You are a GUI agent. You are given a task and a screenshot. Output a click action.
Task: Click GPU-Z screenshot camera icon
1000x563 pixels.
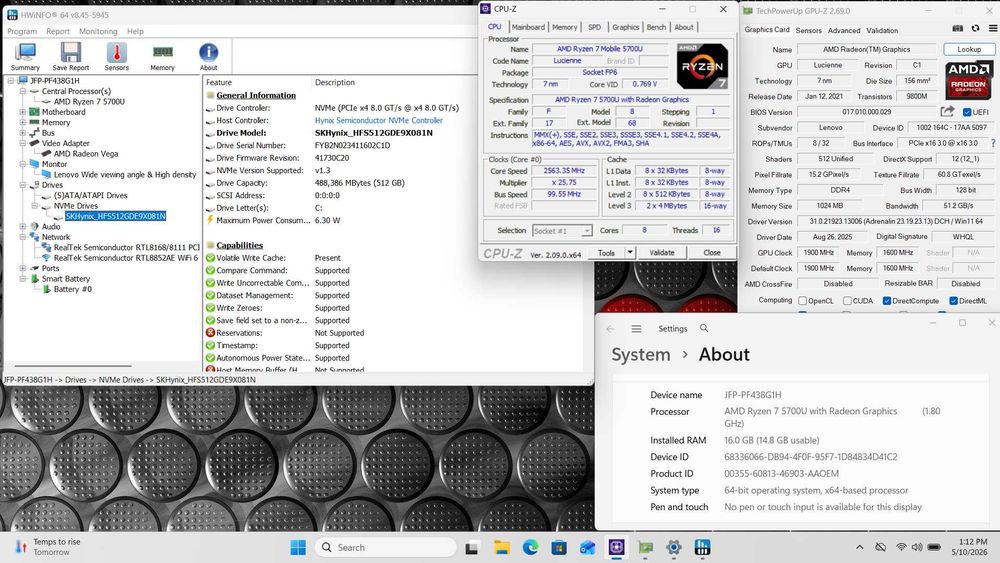[x=957, y=29]
